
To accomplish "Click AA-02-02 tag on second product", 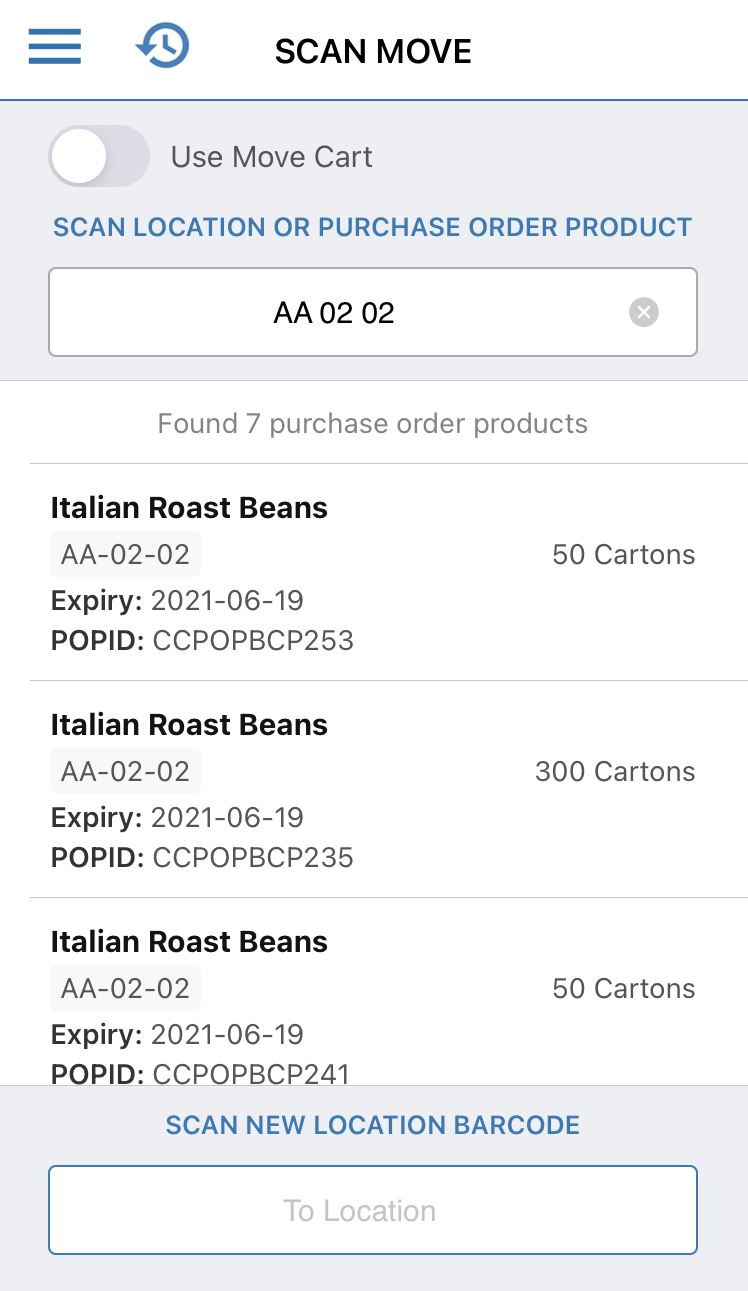I will click(125, 772).
